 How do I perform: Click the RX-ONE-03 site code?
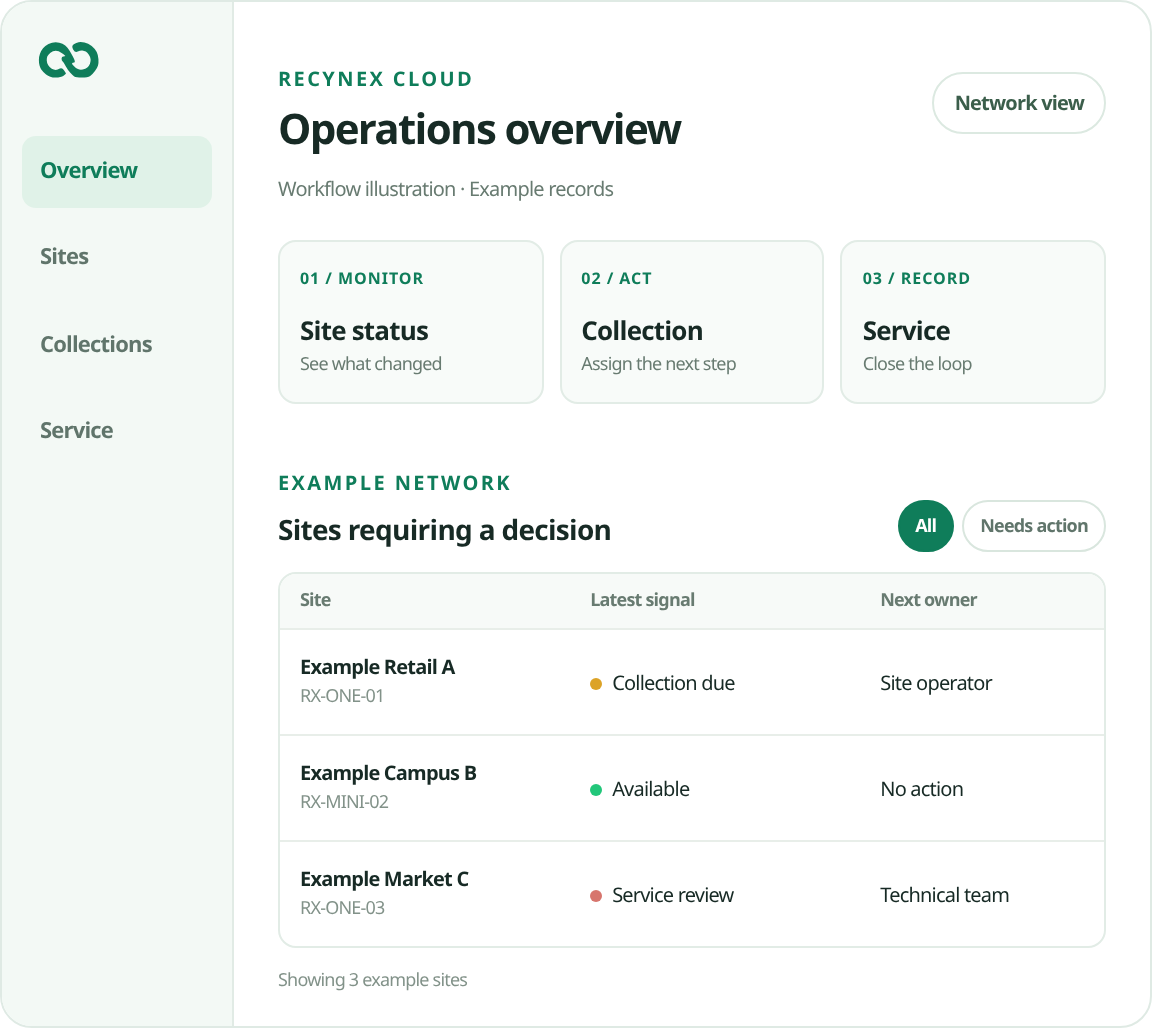pos(342,908)
